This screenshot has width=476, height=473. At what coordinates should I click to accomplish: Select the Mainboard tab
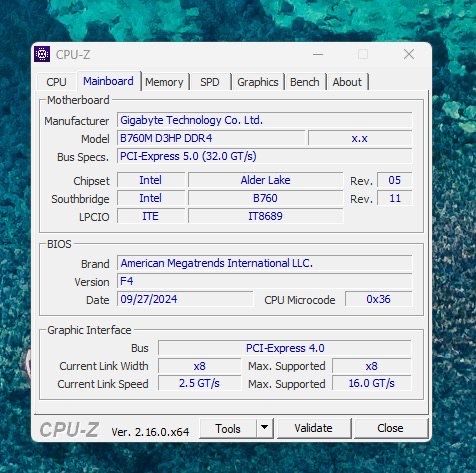[108, 81]
